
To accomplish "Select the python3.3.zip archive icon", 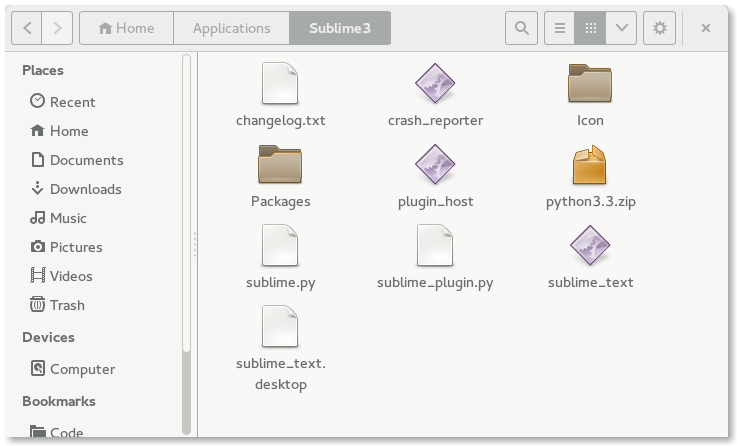I will (x=590, y=164).
